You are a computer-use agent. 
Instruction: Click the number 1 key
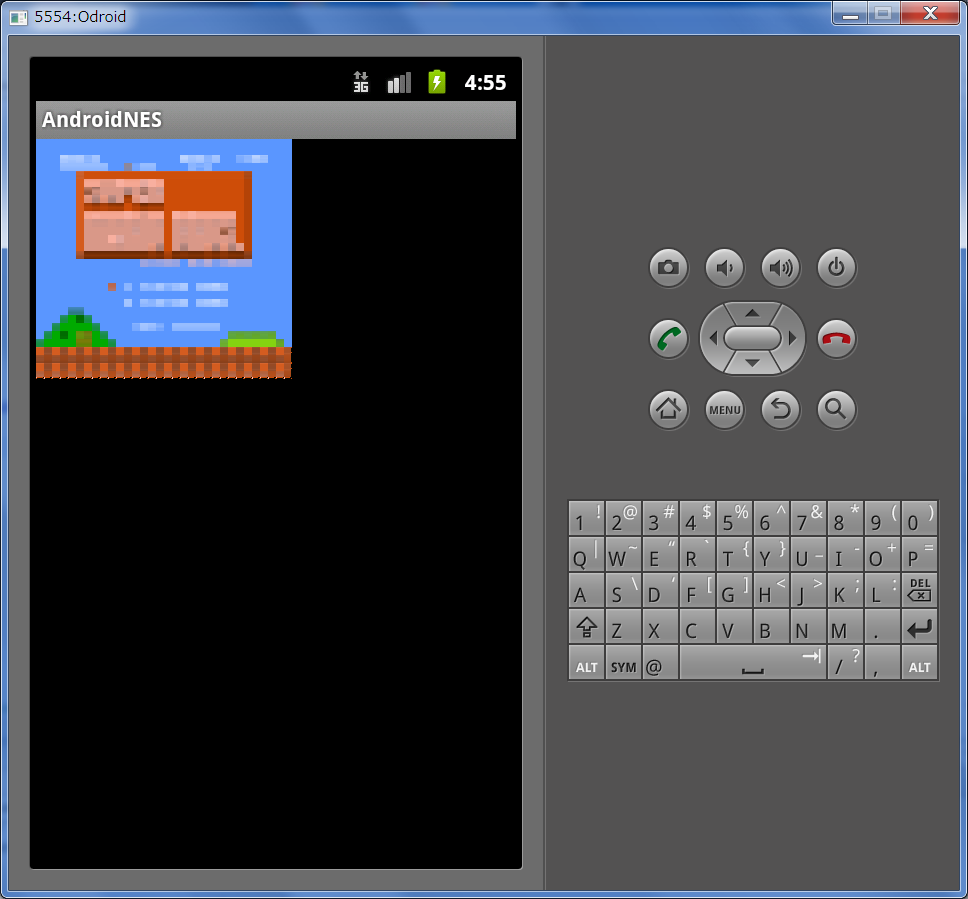coord(586,518)
